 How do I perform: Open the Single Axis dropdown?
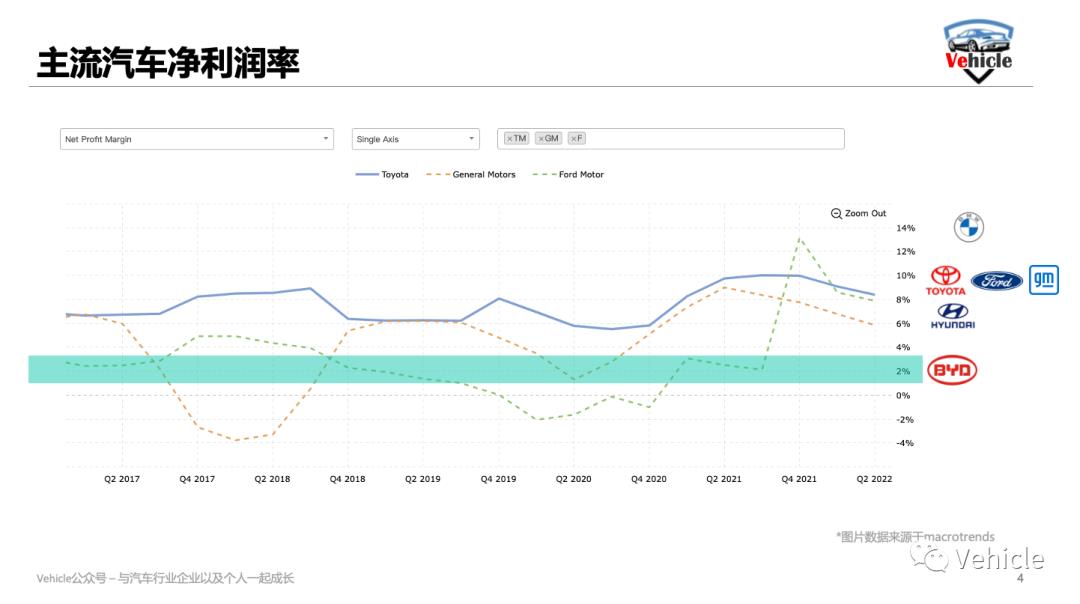[415, 139]
